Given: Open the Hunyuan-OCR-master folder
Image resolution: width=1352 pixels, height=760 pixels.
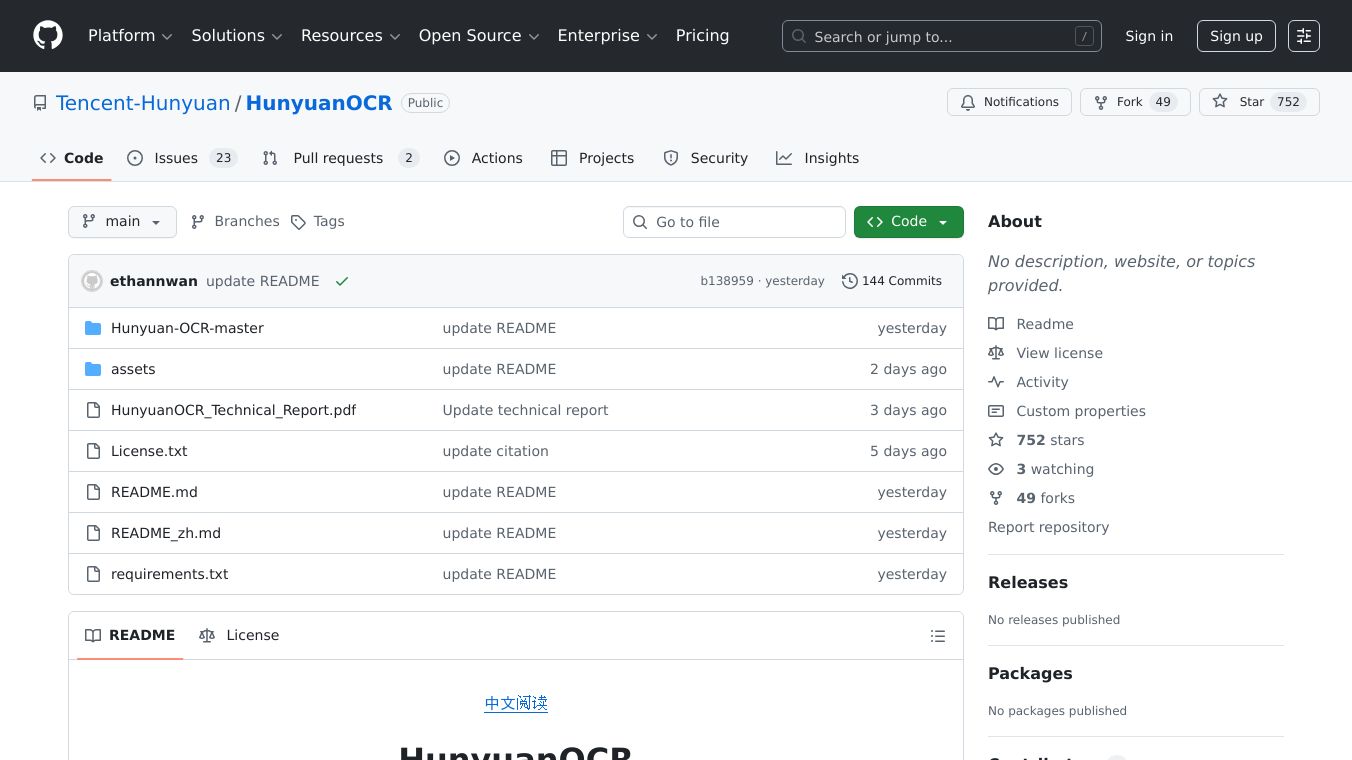Looking at the screenshot, I should click(x=187, y=328).
